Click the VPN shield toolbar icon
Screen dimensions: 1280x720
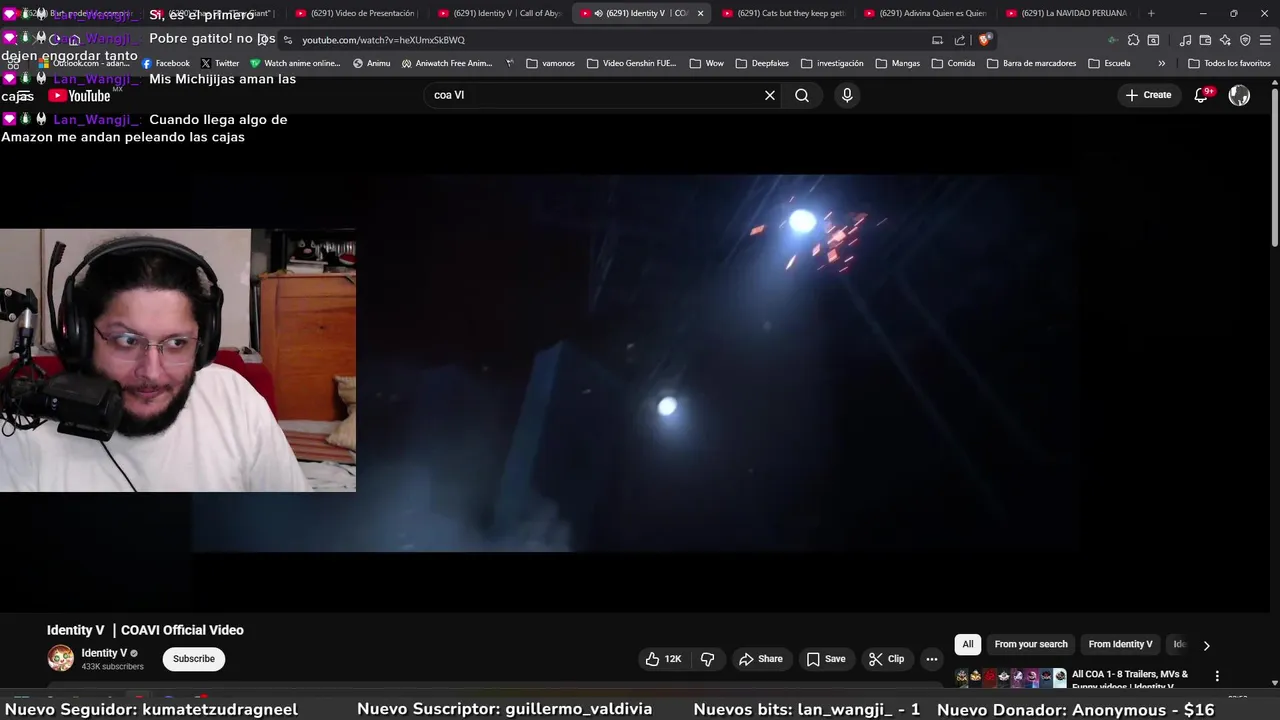(x=1245, y=40)
